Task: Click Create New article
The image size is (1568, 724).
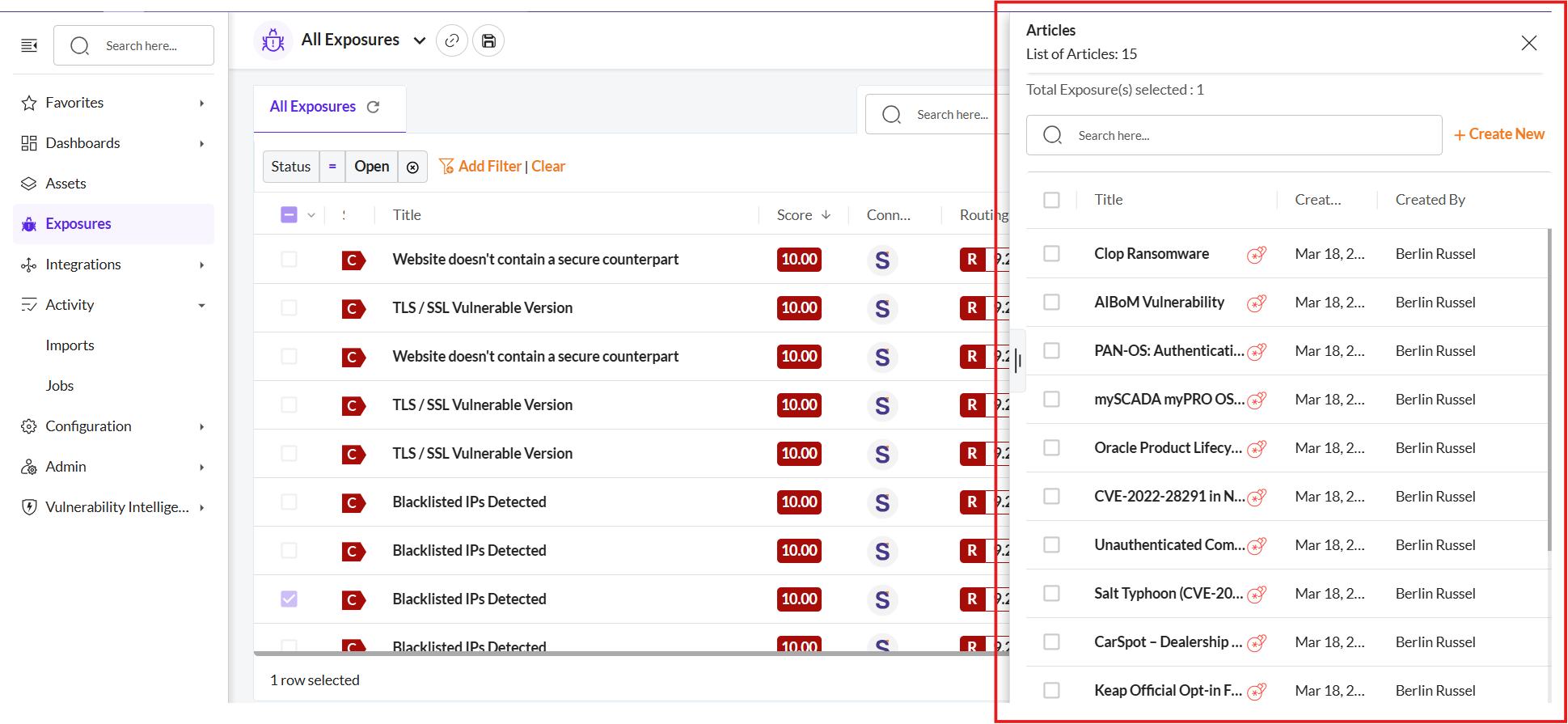Action: point(1499,134)
